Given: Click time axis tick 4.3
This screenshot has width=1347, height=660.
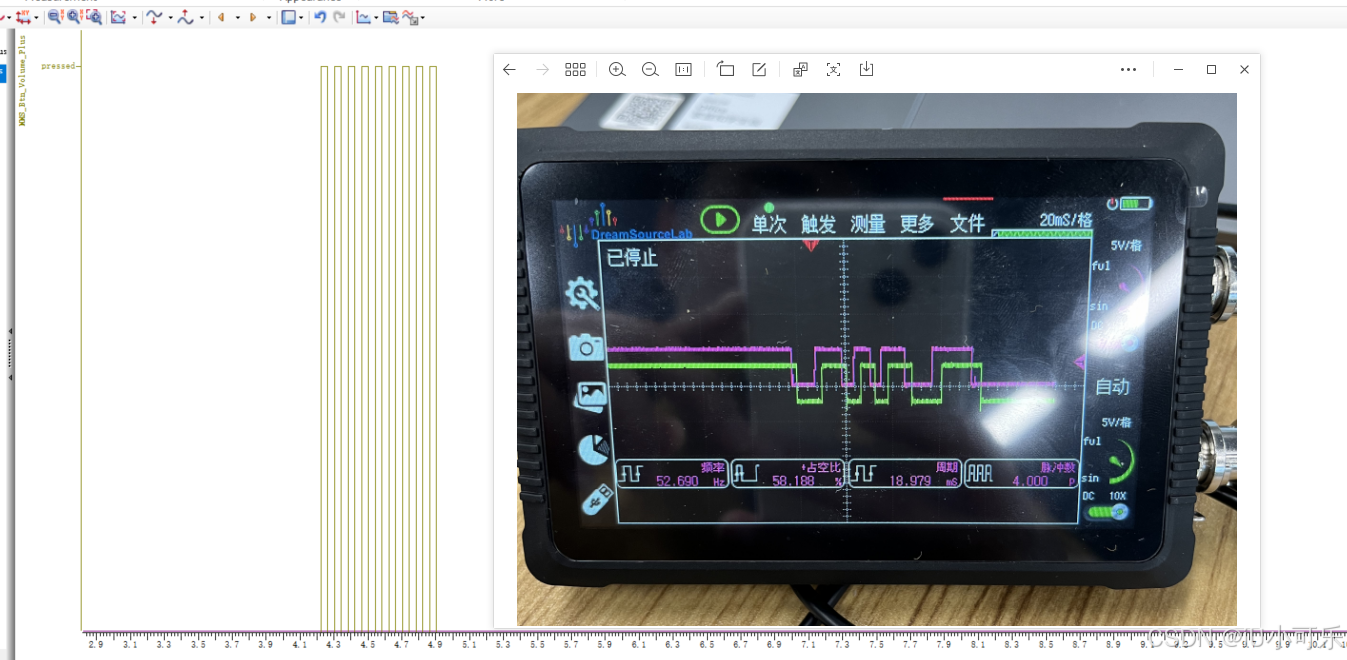Looking at the screenshot, I should [333, 646].
